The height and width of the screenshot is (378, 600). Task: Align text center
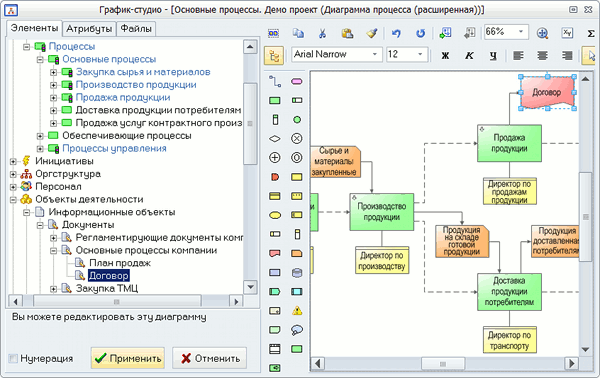[542, 56]
